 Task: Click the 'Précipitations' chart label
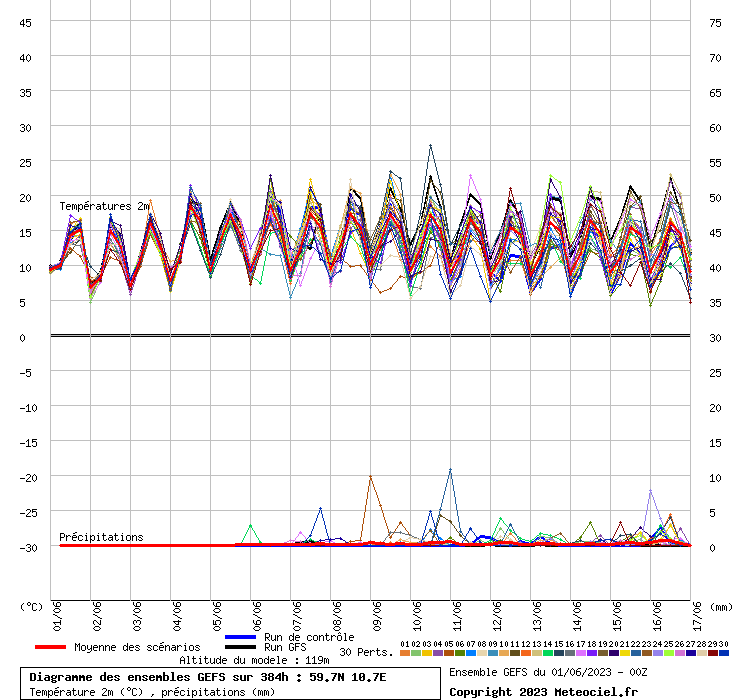pyautogui.click(x=101, y=537)
